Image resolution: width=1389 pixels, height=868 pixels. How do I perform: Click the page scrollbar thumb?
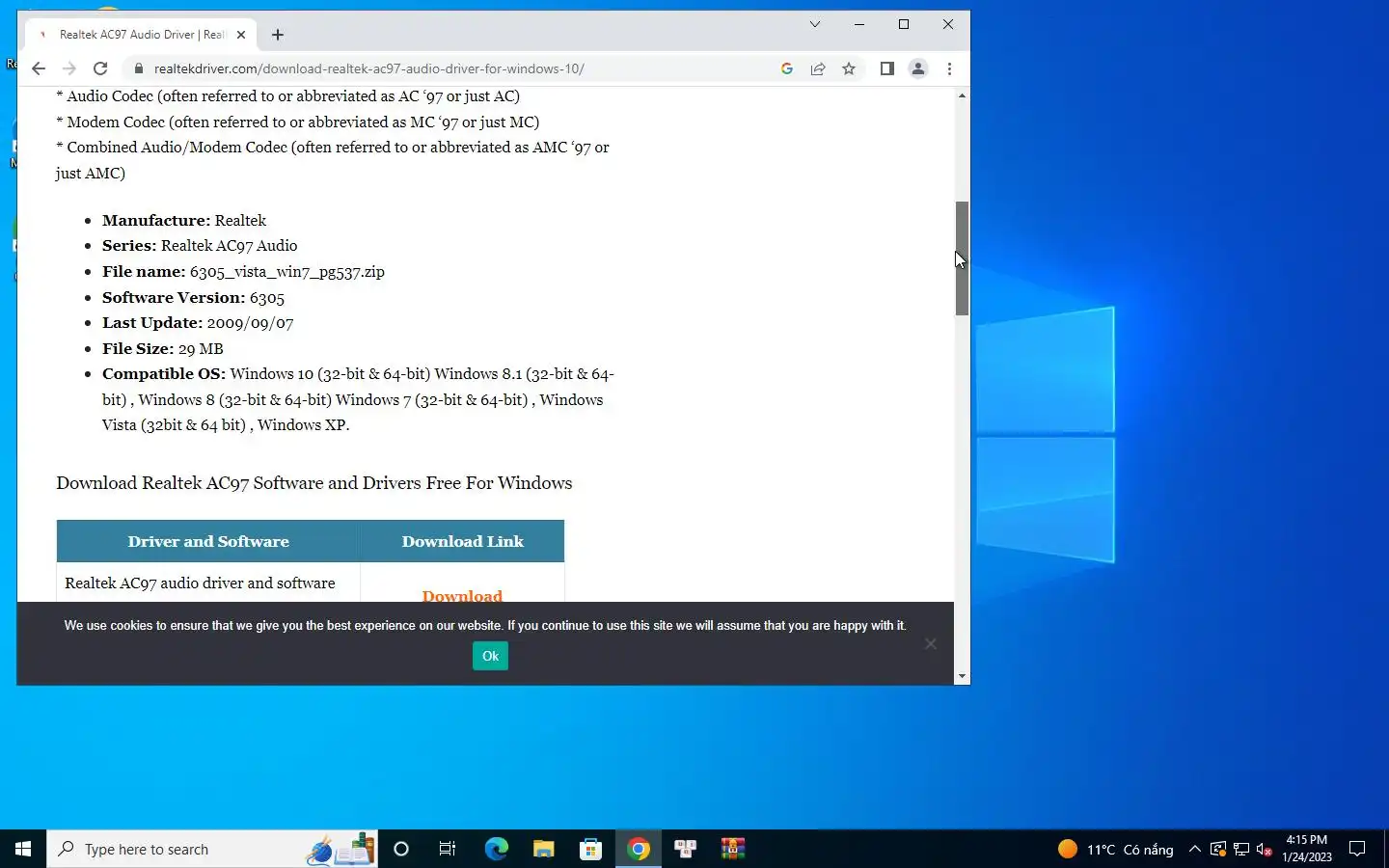pos(962,258)
